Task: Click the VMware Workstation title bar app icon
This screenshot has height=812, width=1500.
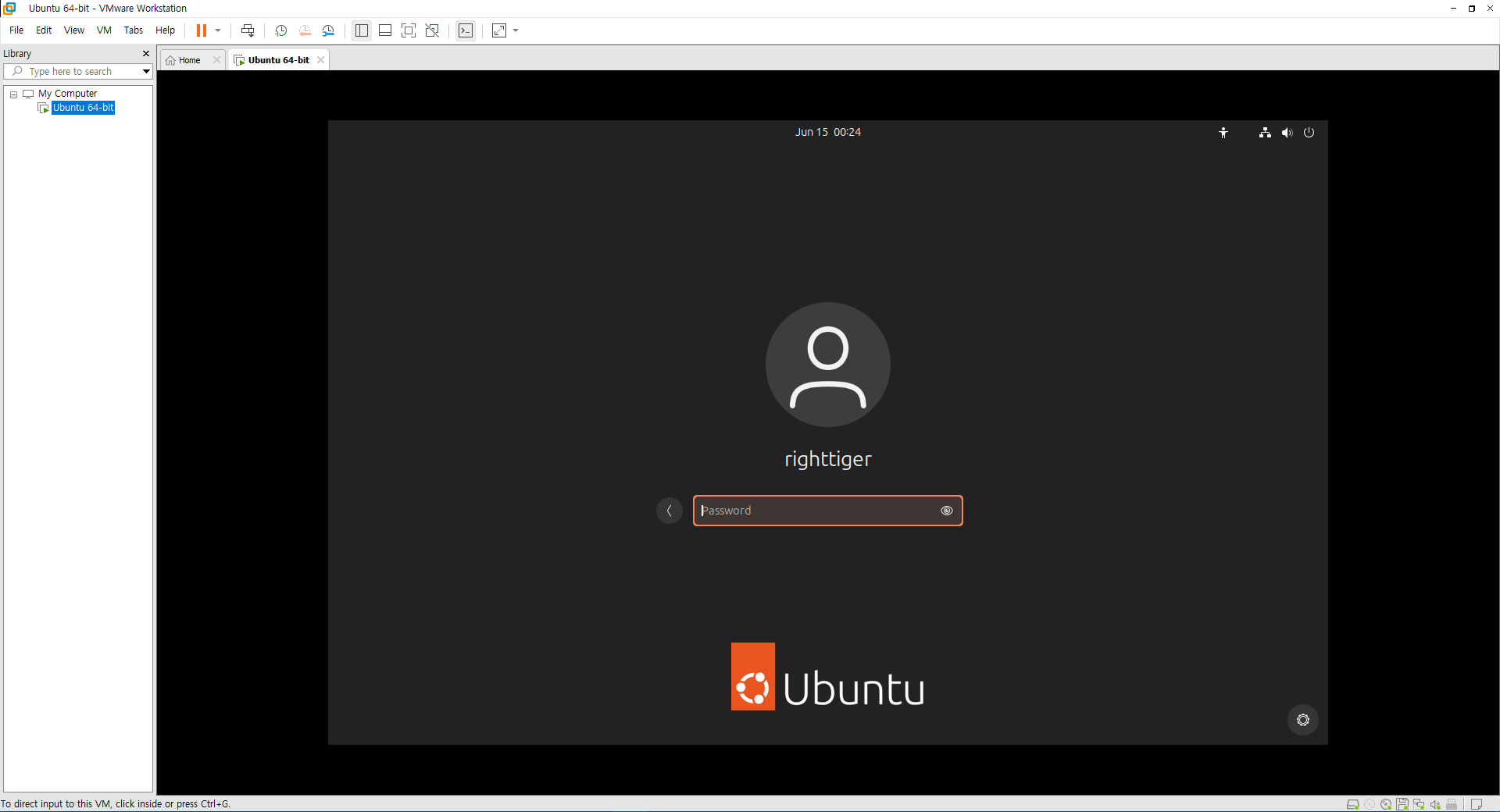Action: 9,8
